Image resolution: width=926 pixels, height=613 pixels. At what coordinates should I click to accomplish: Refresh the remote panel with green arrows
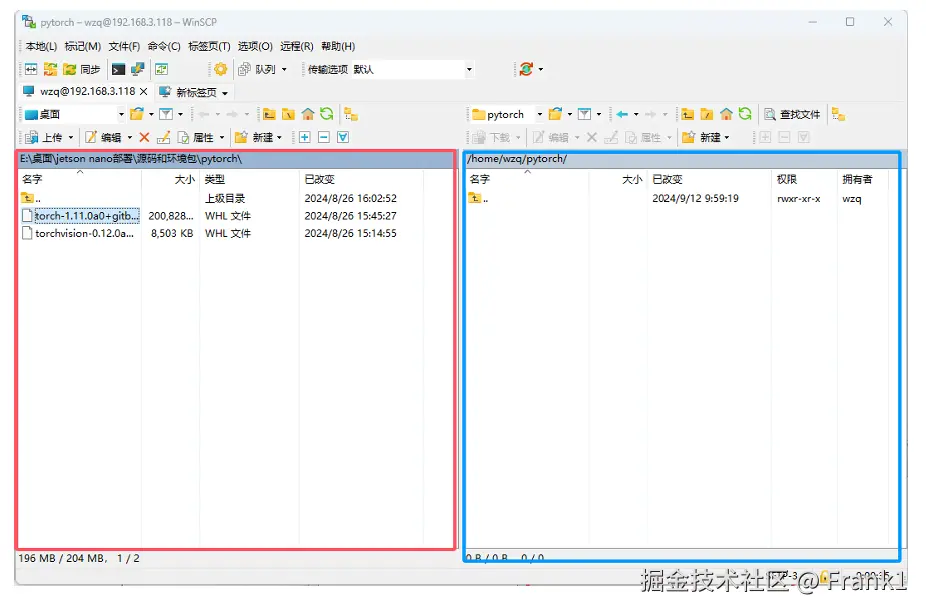click(x=745, y=114)
